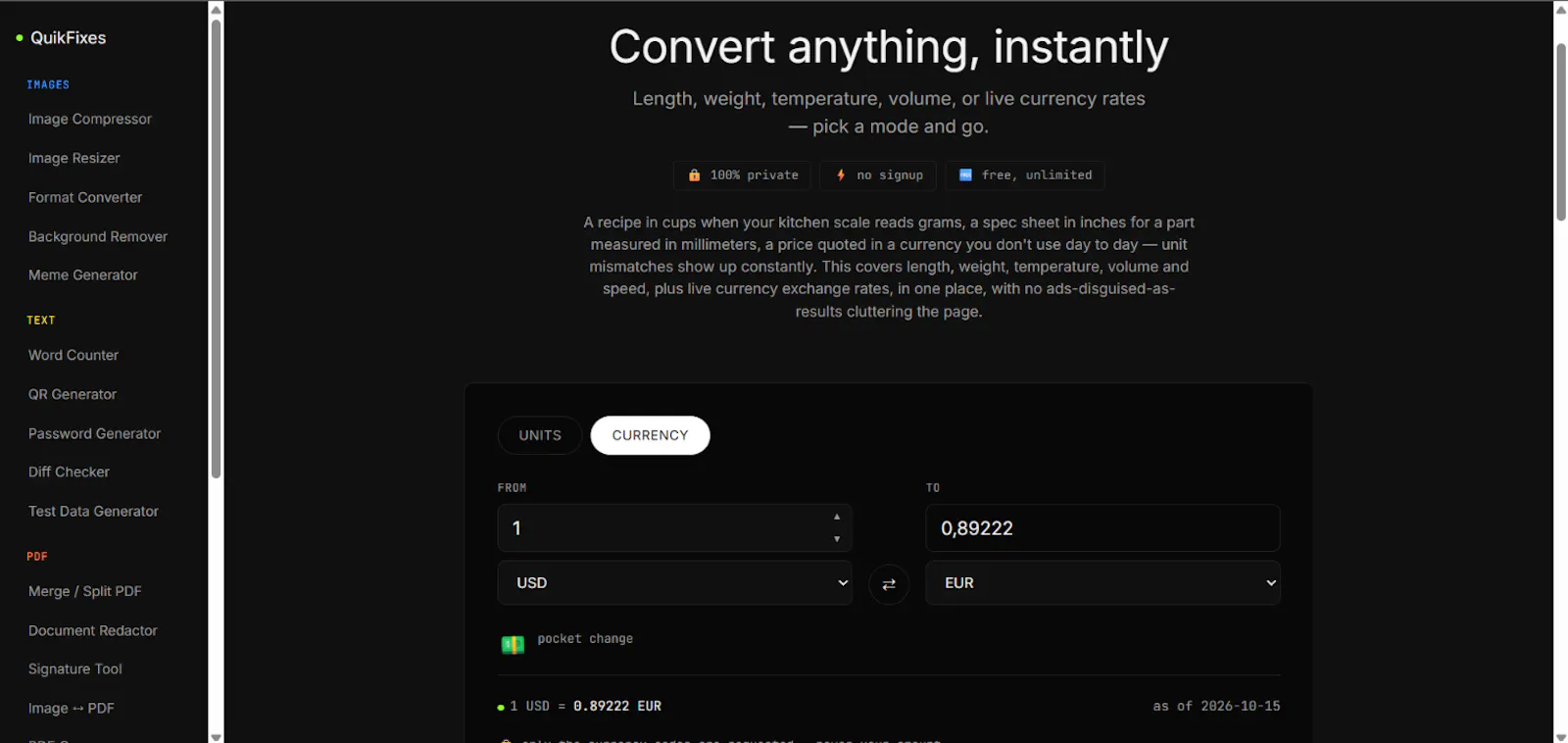Click the PDF section heading in sidebar
The height and width of the screenshot is (743, 1568).
click(37, 557)
